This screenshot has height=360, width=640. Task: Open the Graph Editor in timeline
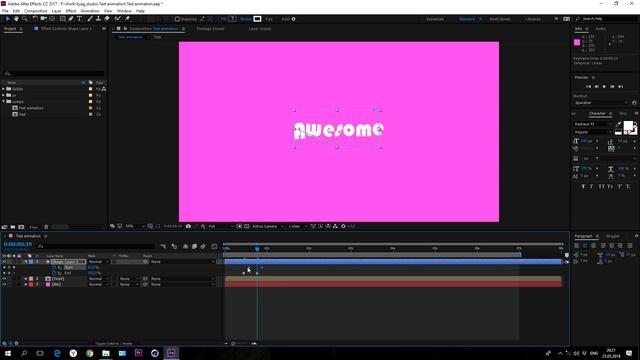(214, 246)
